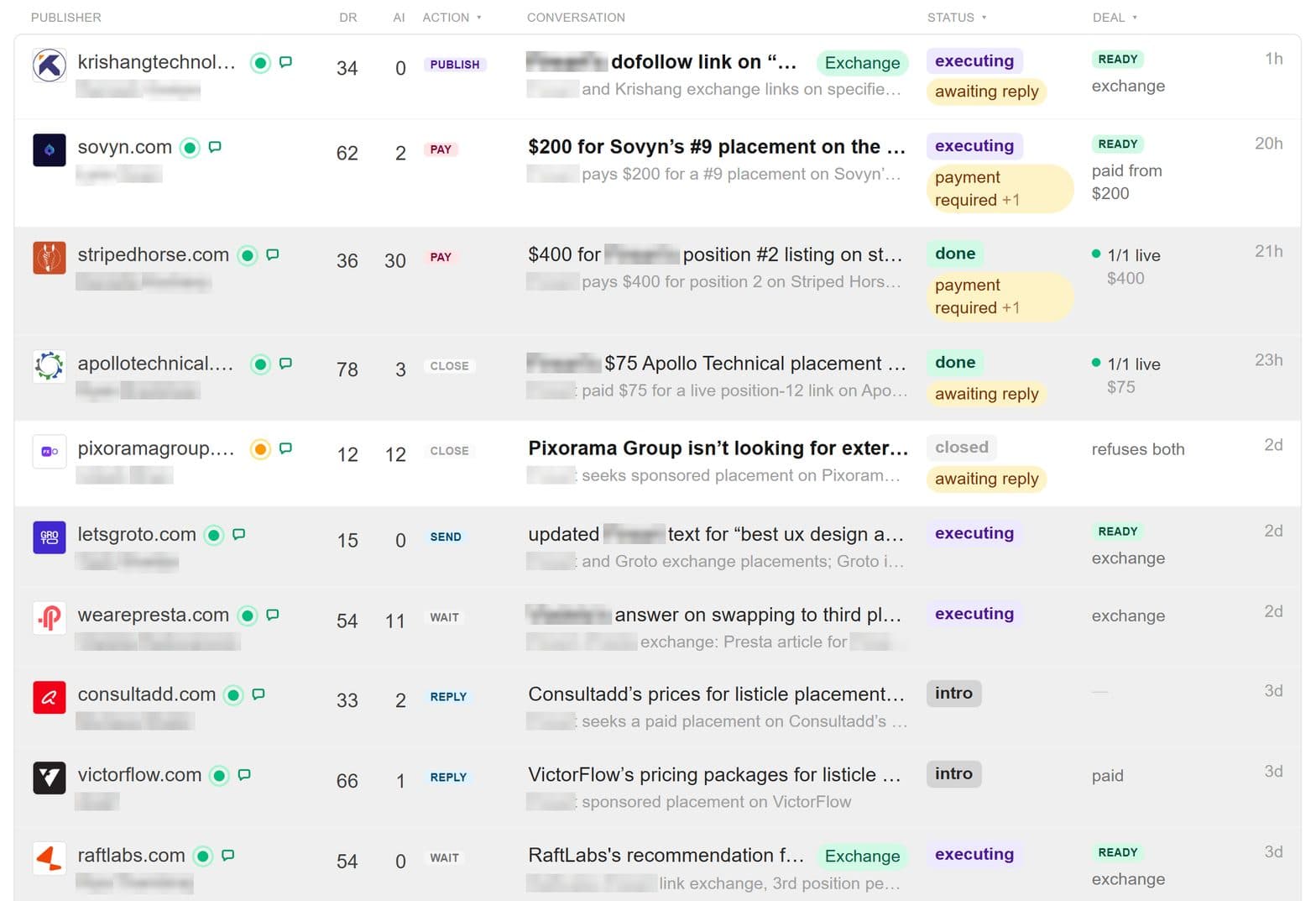Open the sovyn.com publisher link

[x=124, y=147]
